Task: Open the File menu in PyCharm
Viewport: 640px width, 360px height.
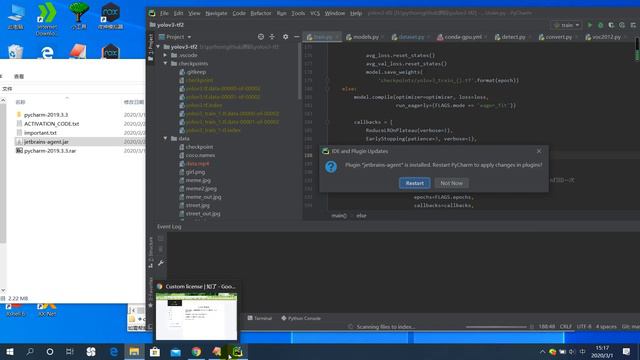Action: [x=164, y=13]
